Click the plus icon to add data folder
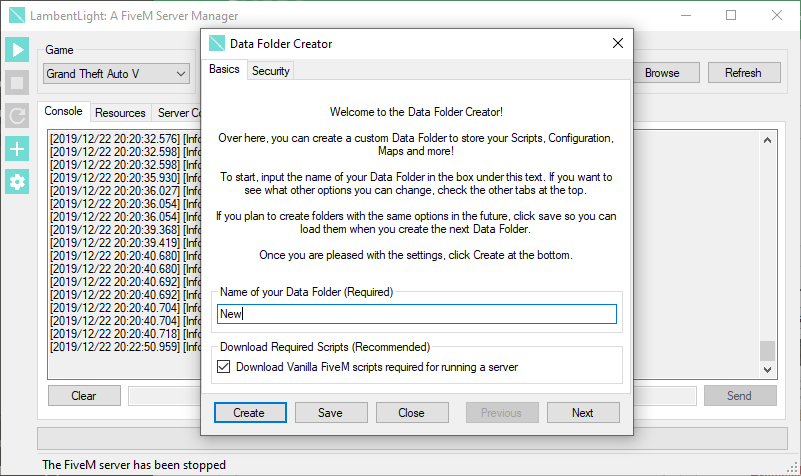Screen dimensions: 801x476 [17, 149]
